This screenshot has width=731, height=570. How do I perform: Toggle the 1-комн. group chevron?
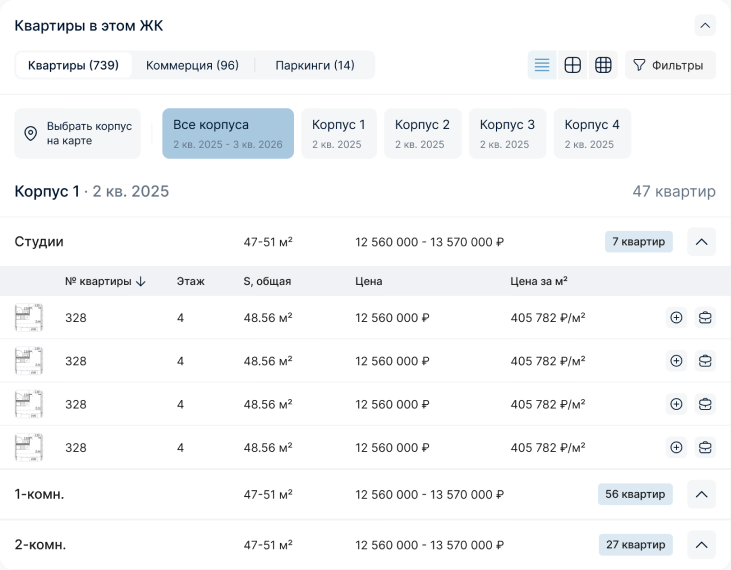(701, 494)
